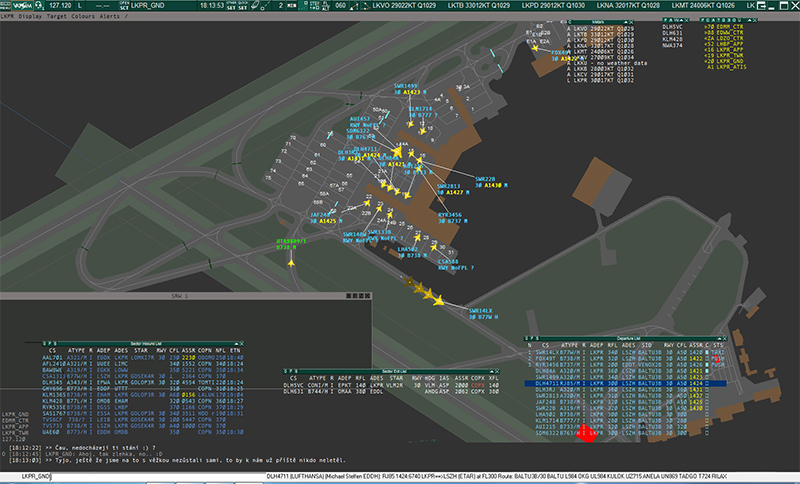Open the EuroScope main menu button

pos(5,5)
